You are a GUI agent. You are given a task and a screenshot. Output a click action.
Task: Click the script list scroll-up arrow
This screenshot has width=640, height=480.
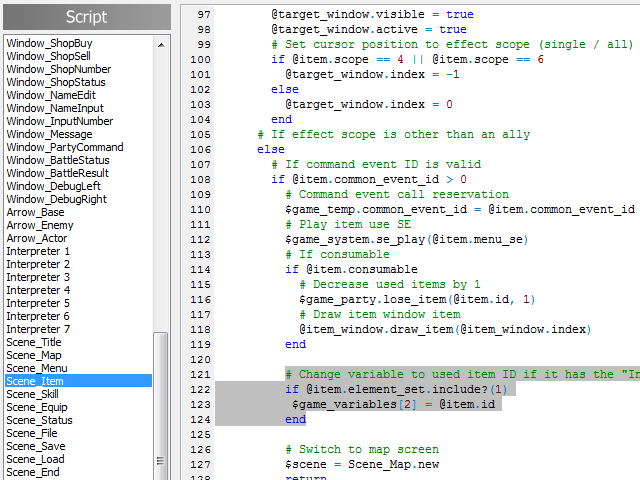[x=161, y=45]
